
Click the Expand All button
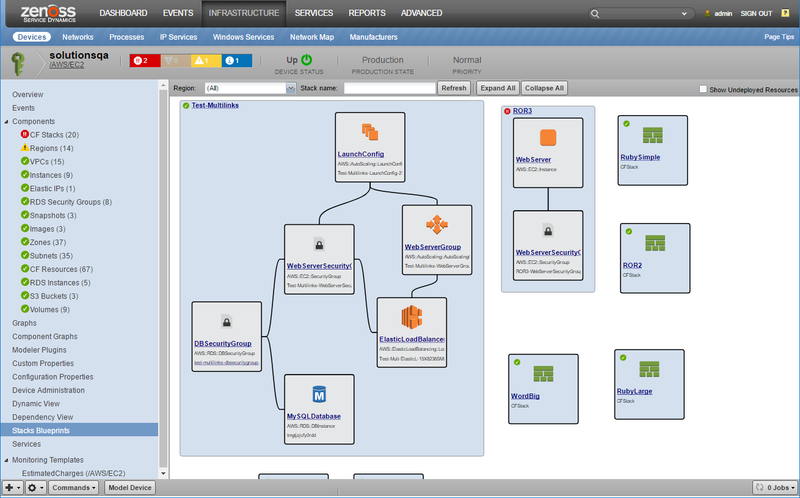tap(497, 88)
